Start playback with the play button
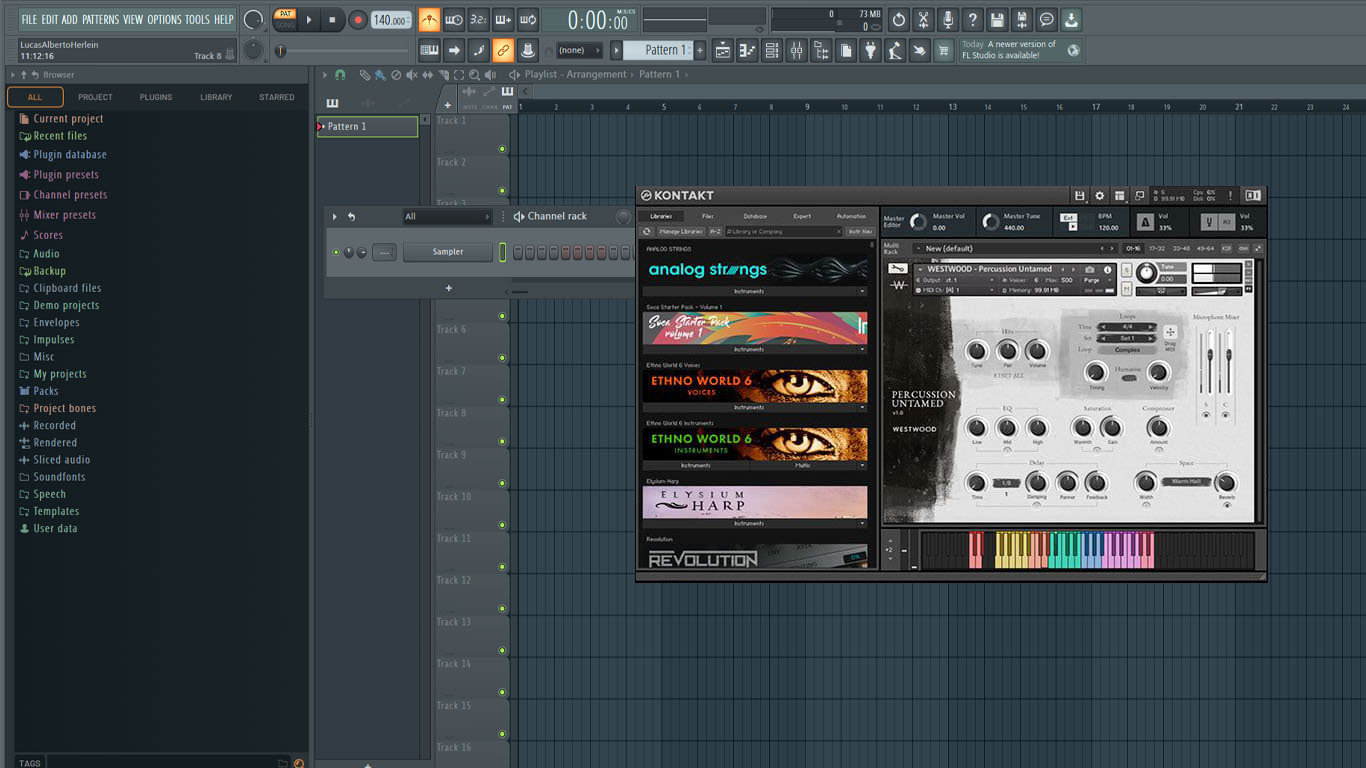This screenshot has height=768, width=1366. click(x=309, y=19)
